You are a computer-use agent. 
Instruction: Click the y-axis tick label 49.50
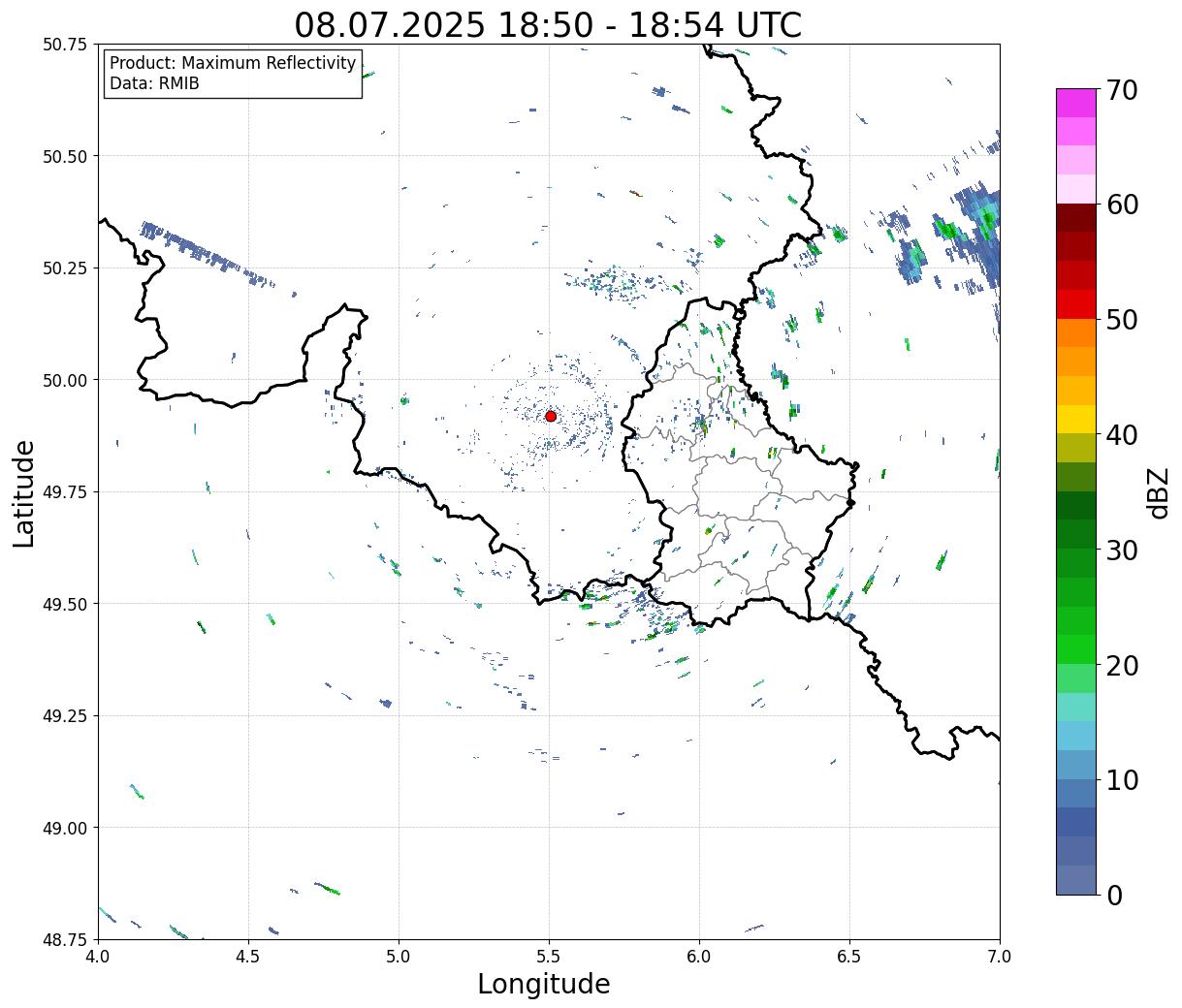[65, 604]
